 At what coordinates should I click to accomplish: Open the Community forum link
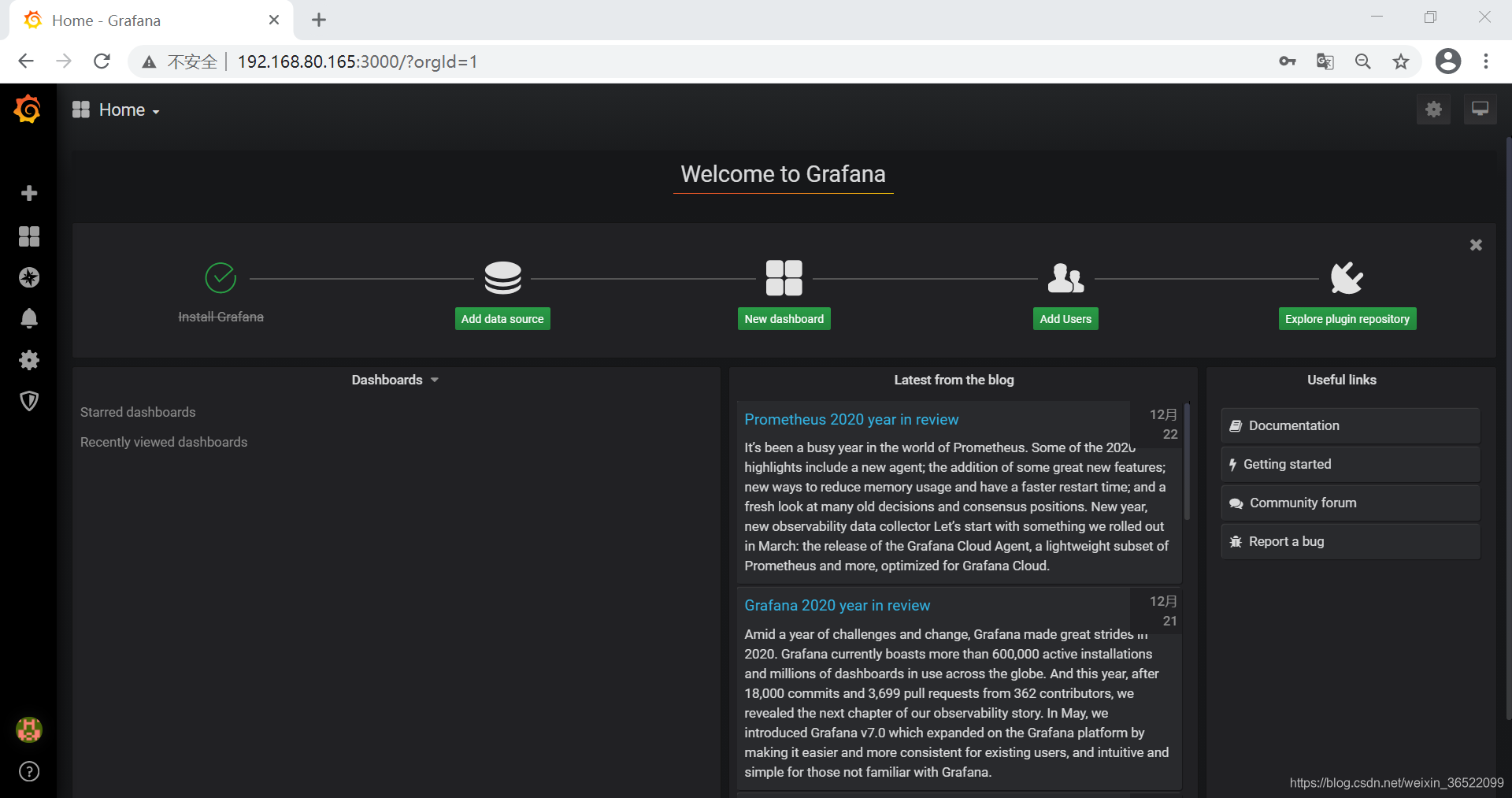click(x=1351, y=503)
